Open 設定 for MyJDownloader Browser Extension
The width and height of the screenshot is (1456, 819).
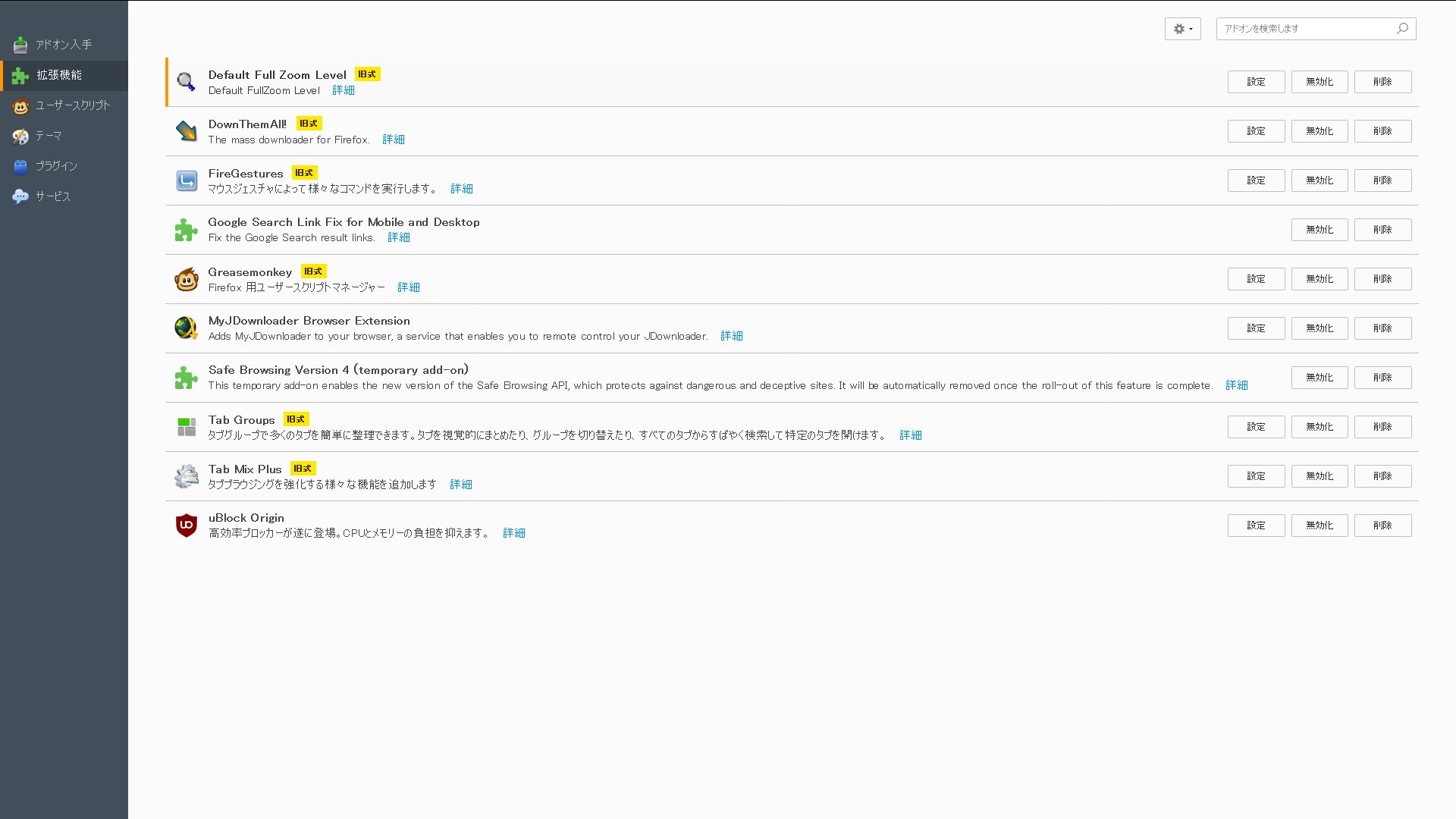pos(1256,328)
